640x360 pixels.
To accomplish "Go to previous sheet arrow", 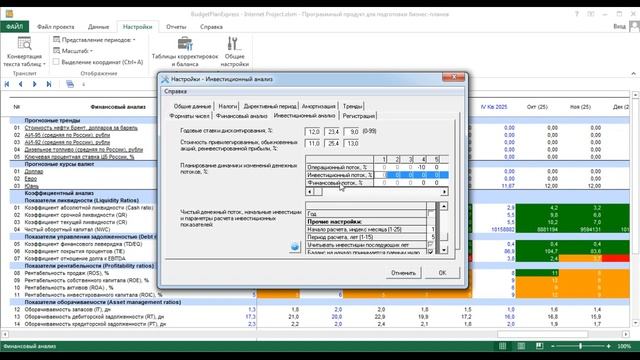I will coord(20,84).
